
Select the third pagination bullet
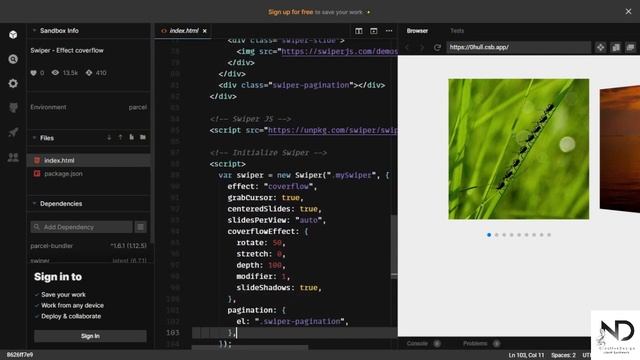tap(504, 235)
